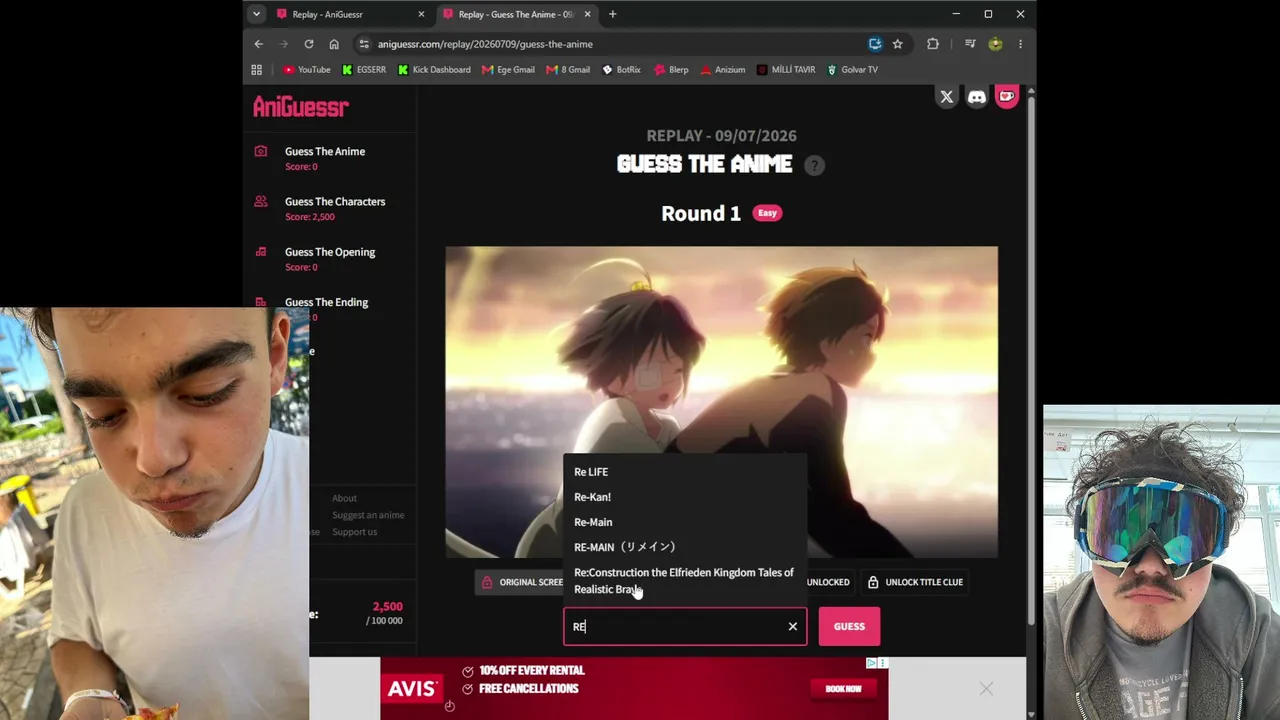Viewport: 1280px width, 720px height.
Task: Click the browser address bar URL
Action: point(485,44)
